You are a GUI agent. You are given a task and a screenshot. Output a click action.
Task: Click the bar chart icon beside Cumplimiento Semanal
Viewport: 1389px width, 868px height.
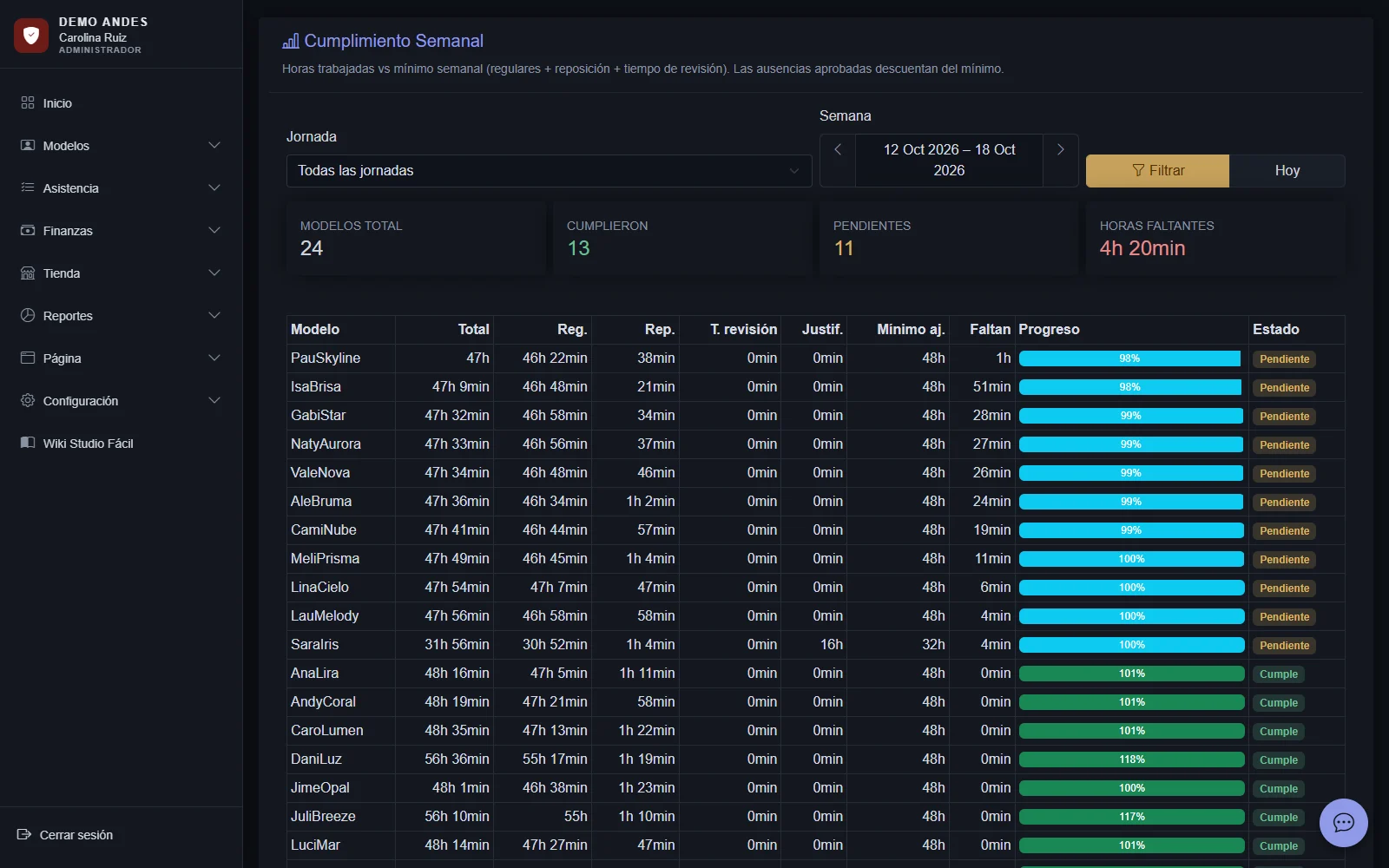291,41
